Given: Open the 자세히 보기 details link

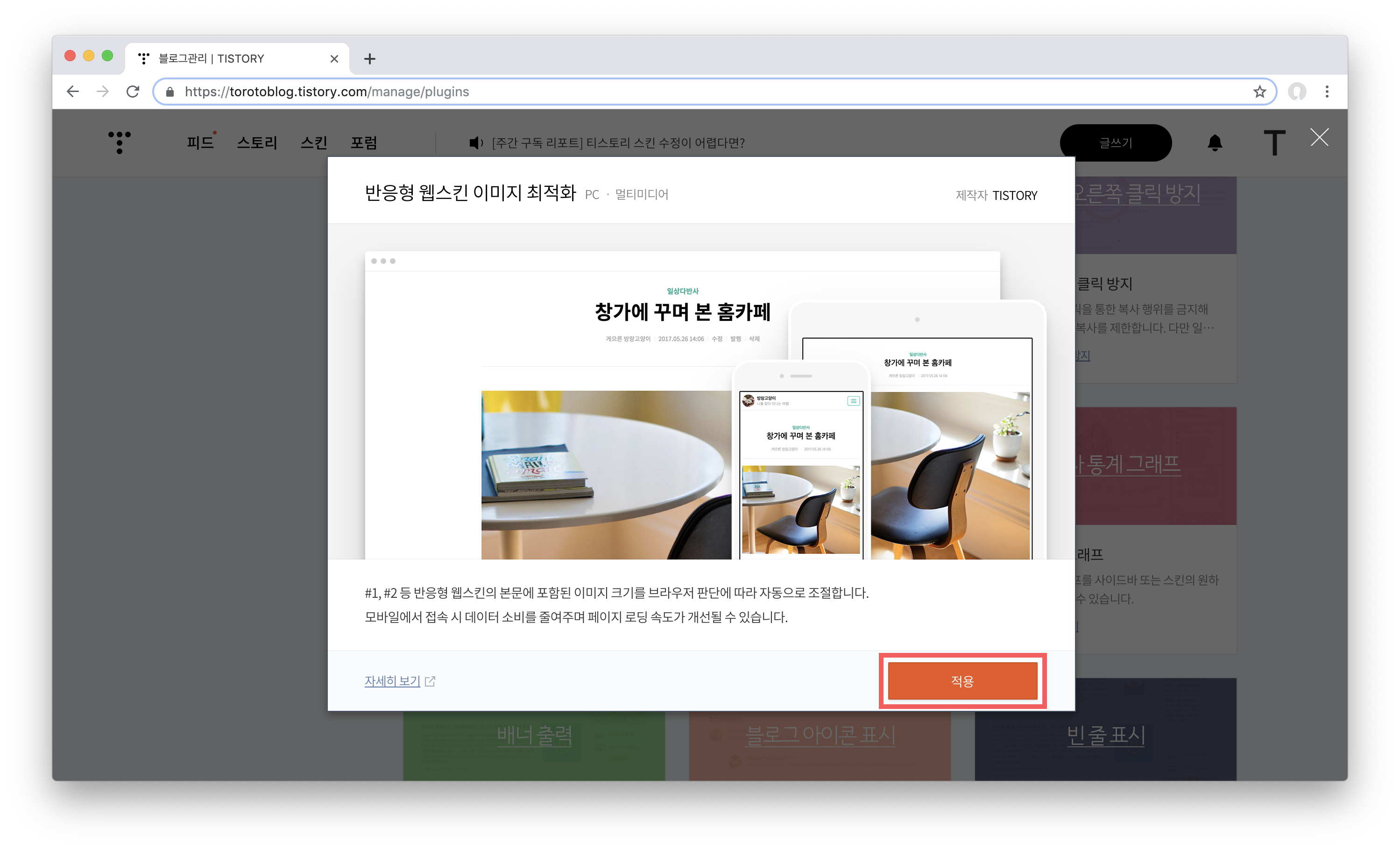Looking at the screenshot, I should tap(392, 680).
